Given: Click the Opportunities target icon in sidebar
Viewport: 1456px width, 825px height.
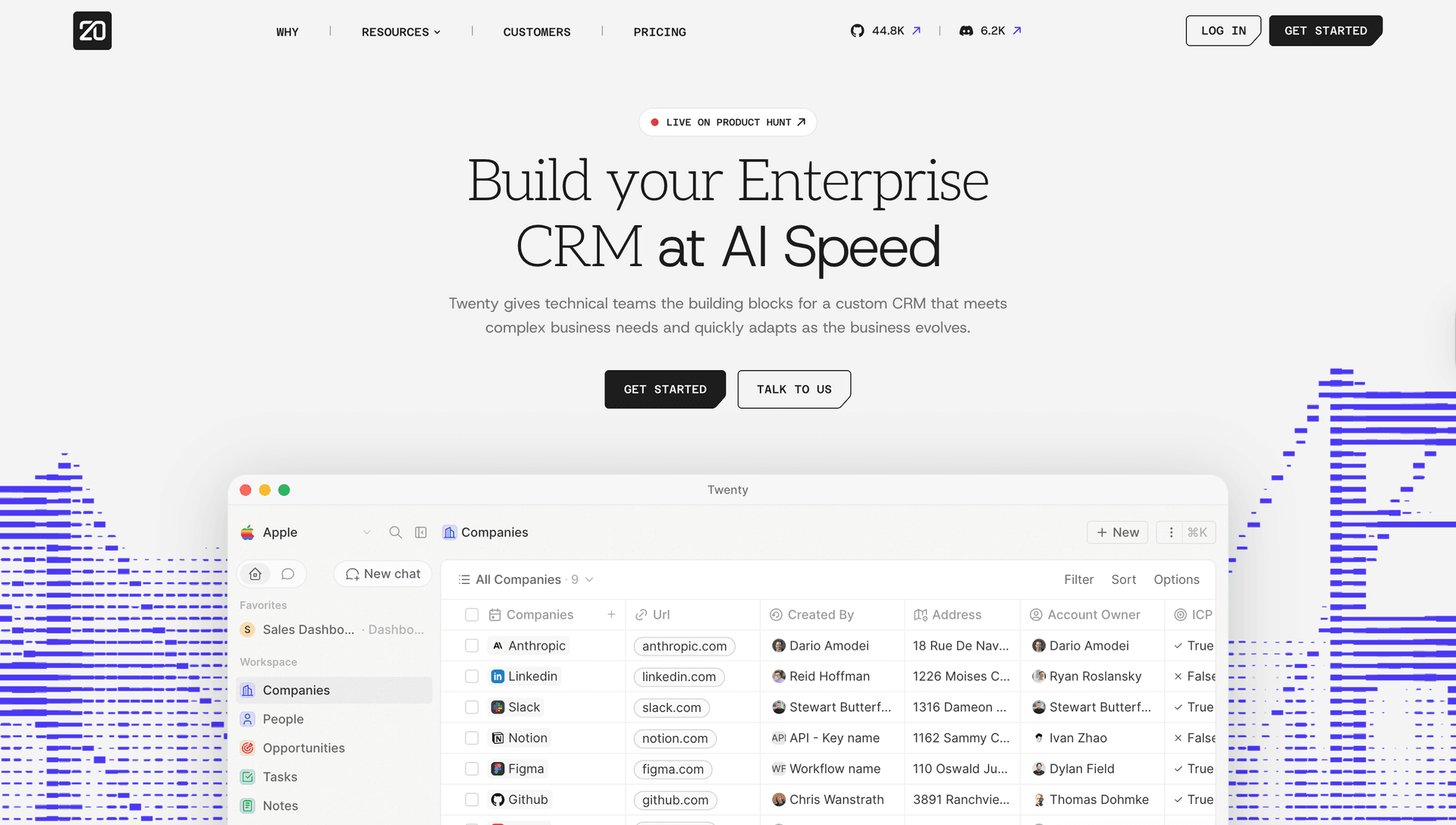Looking at the screenshot, I should (x=247, y=748).
